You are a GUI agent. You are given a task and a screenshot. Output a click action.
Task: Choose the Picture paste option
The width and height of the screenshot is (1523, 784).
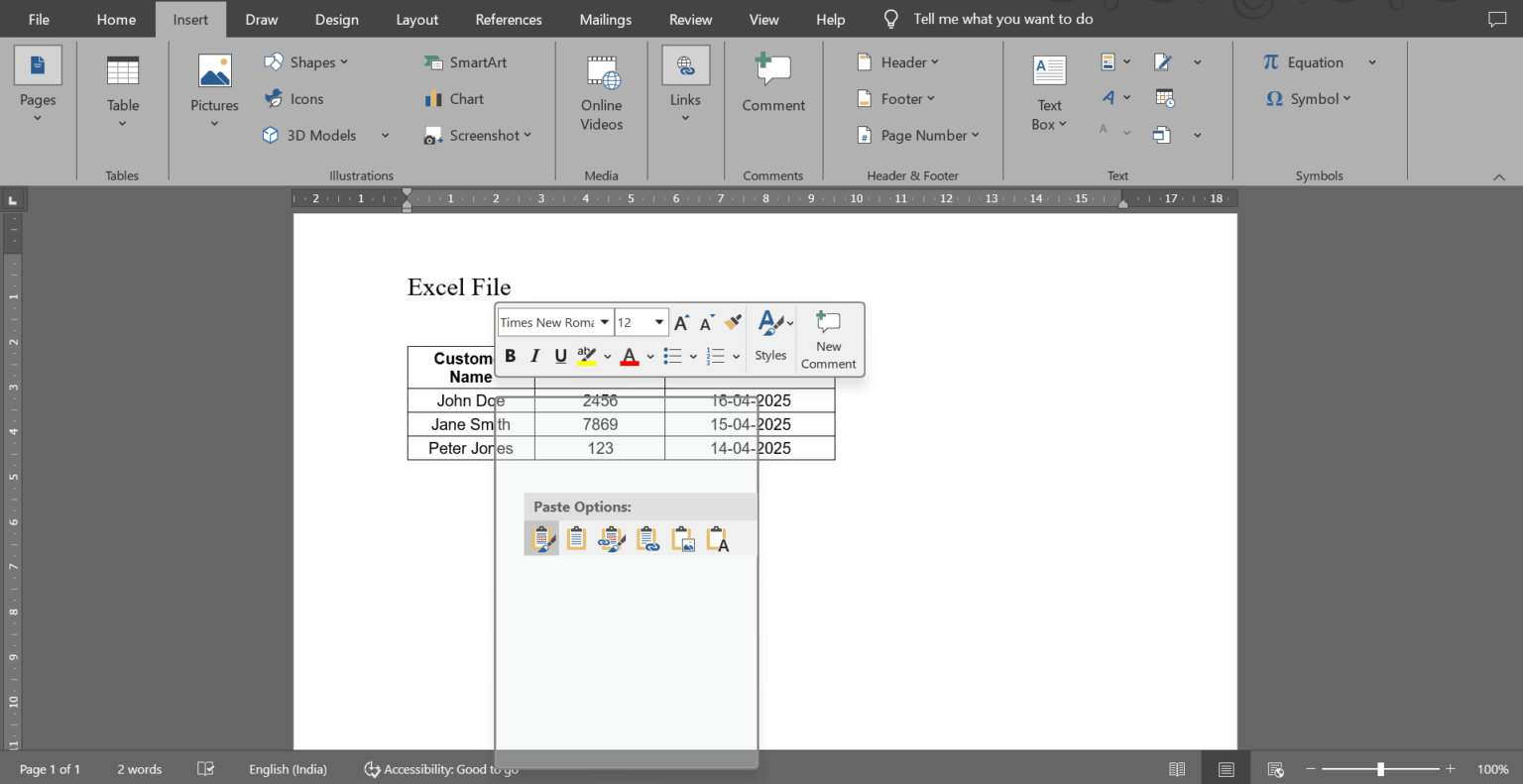pyautogui.click(x=683, y=538)
